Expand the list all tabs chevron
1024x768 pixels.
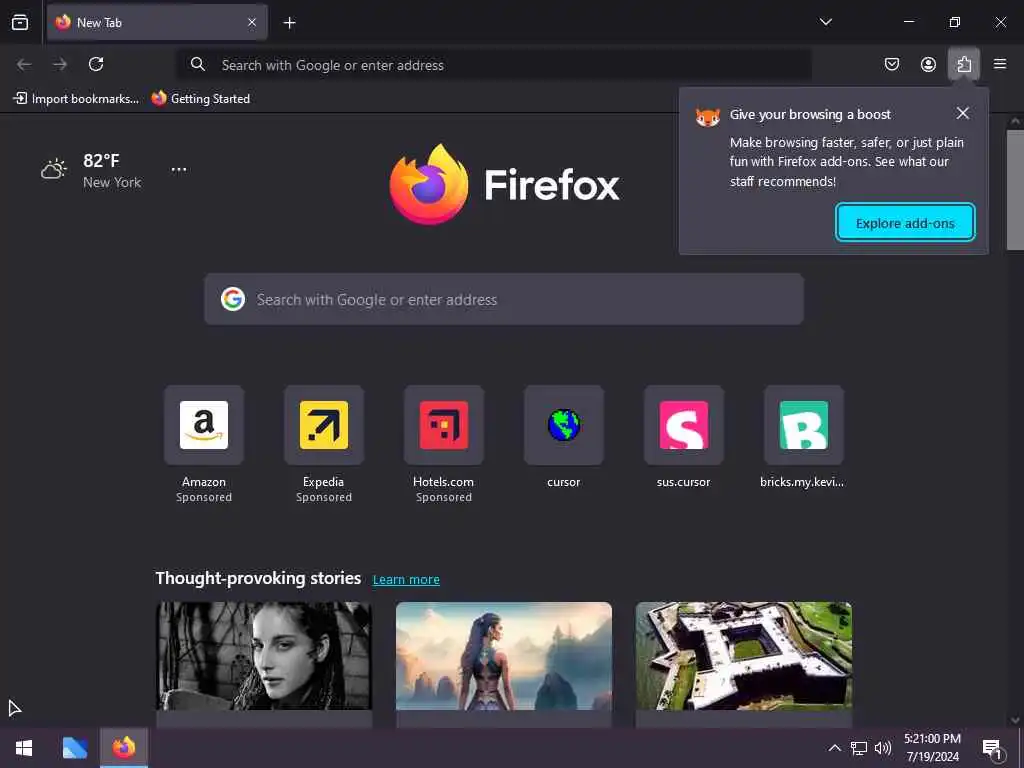[x=825, y=22]
